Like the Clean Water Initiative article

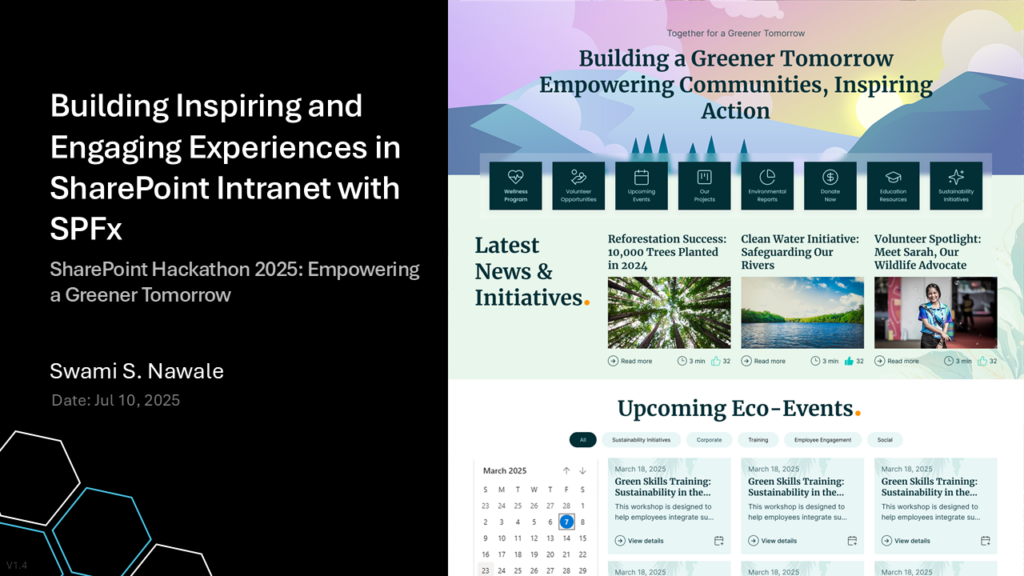coord(849,360)
